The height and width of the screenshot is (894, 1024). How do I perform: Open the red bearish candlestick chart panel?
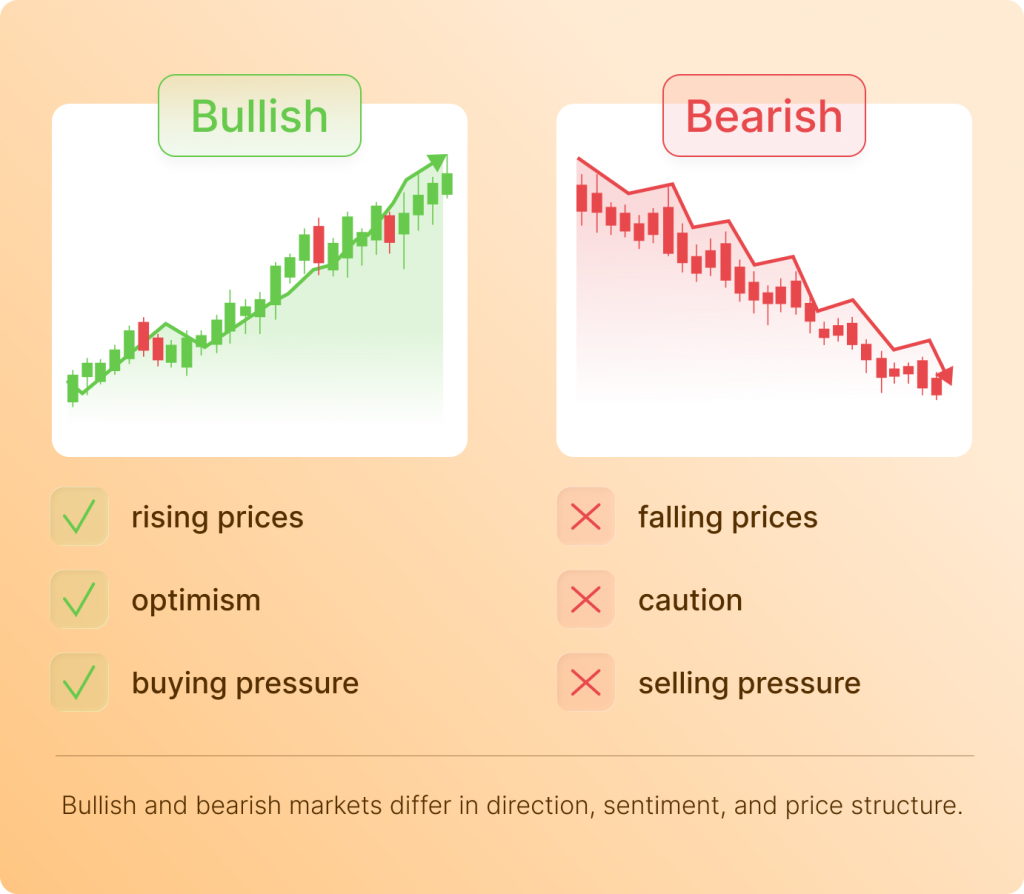(764, 300)
